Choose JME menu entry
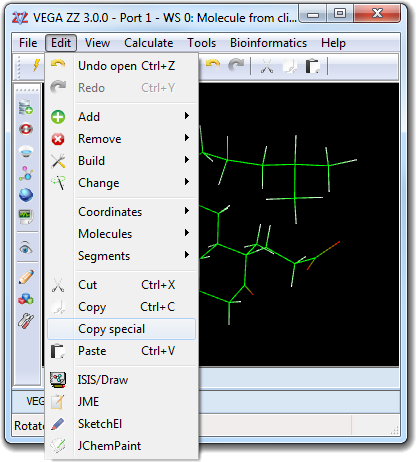Viewport: 416px width, 462px height. (121, 402)
